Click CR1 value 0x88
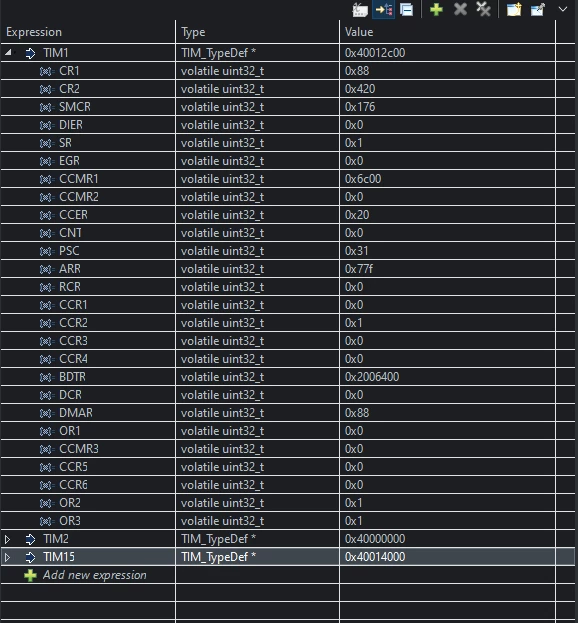The height and width of the screenshot is (623, 578). tap(357, 71)
